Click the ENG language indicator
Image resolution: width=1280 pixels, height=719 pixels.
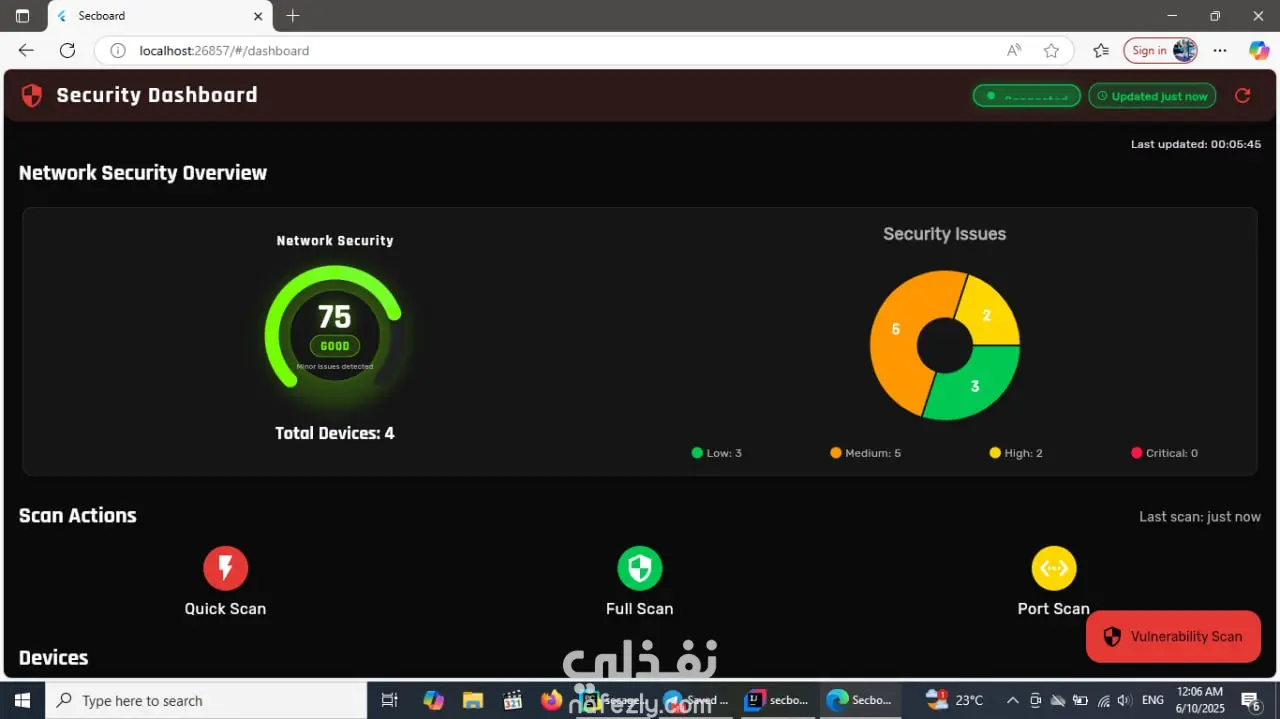click(1153, 700)
